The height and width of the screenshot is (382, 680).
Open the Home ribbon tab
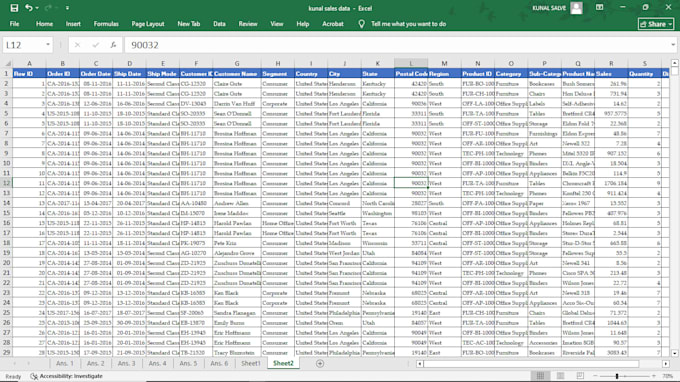(x=44, y=24)
